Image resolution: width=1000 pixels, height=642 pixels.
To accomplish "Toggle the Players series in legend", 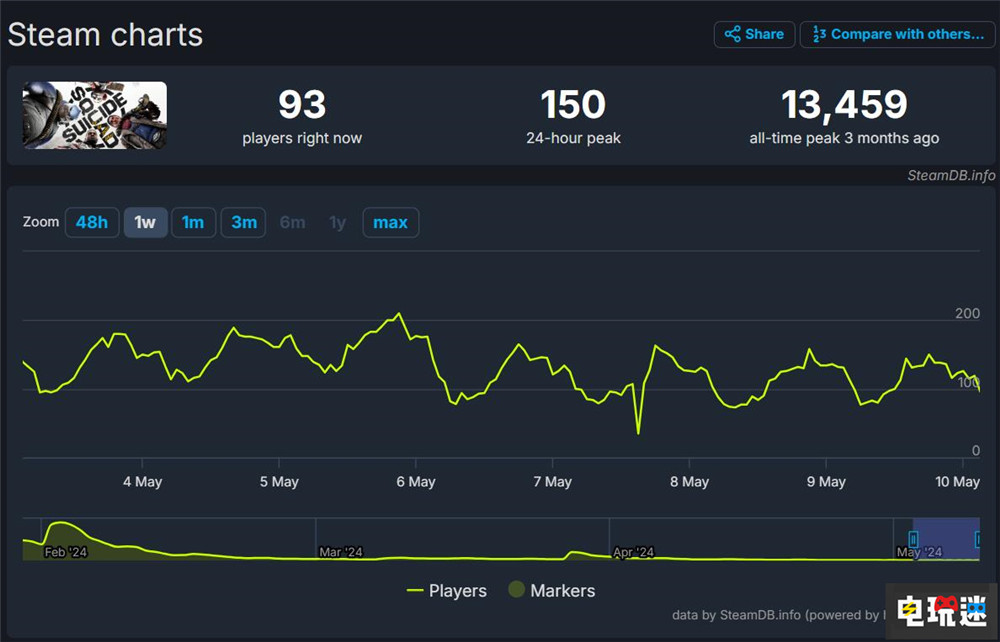I will (446, 591).
